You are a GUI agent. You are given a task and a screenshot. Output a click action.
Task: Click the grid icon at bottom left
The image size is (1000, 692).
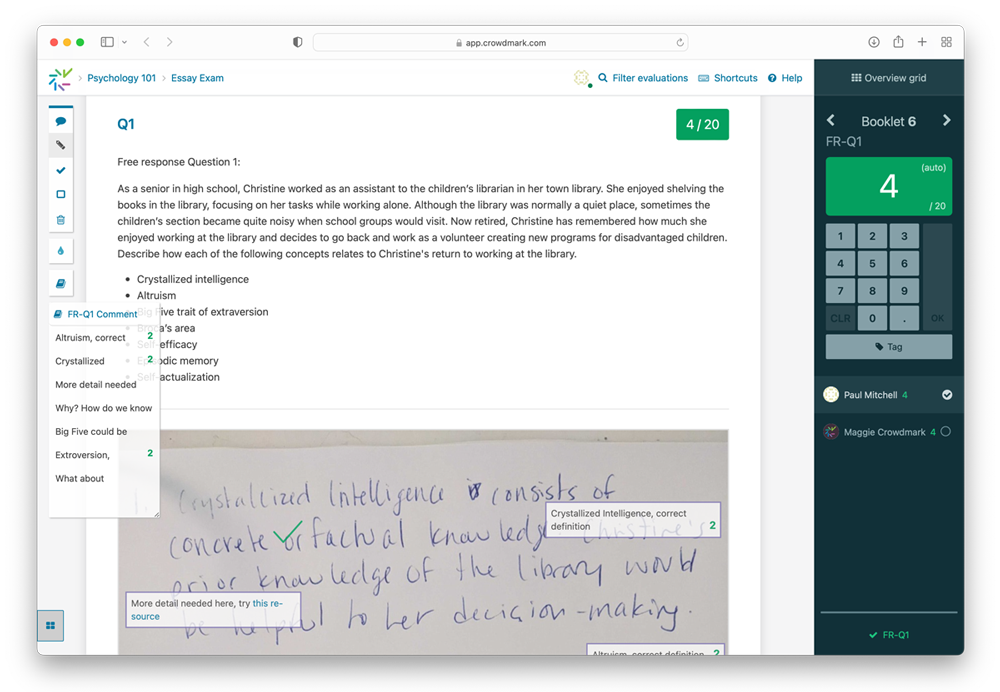pos(50,625)
